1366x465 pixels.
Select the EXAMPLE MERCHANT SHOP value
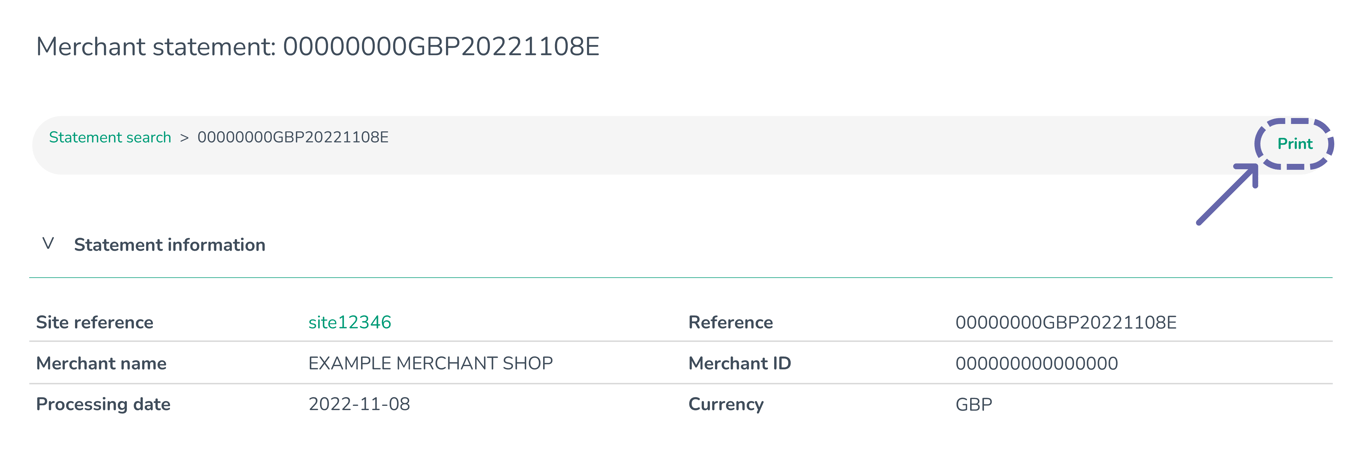(430, 364)
